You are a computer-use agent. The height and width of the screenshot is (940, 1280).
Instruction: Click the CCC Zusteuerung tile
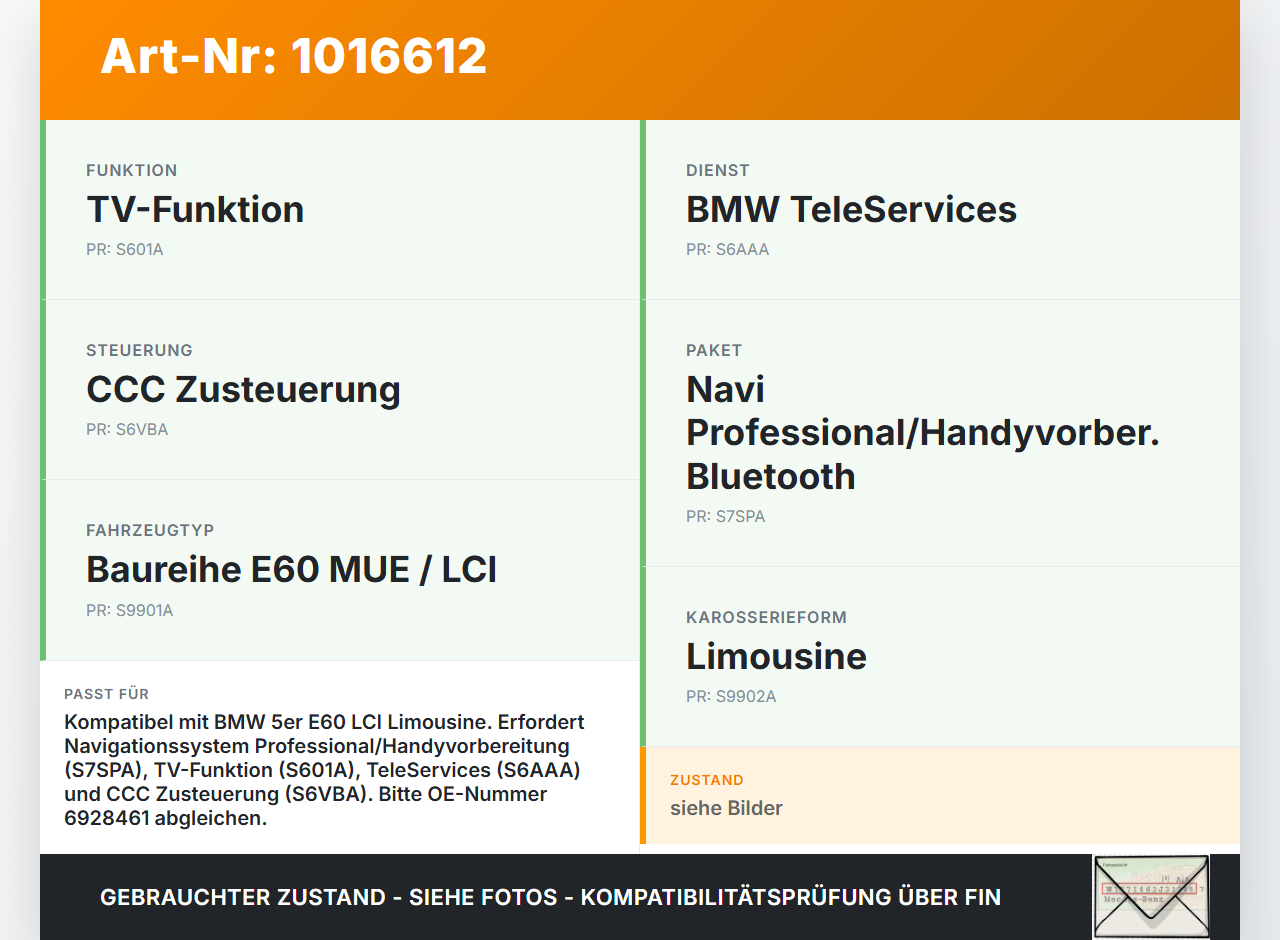[340, 389]
